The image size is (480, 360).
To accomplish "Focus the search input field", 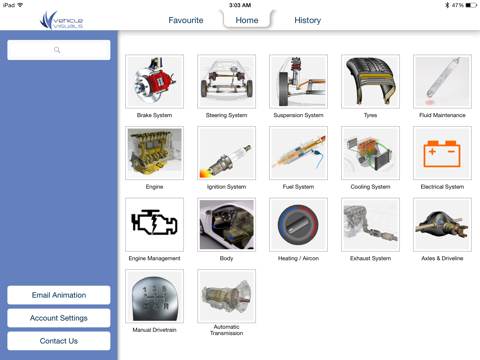I will (59, 50).
